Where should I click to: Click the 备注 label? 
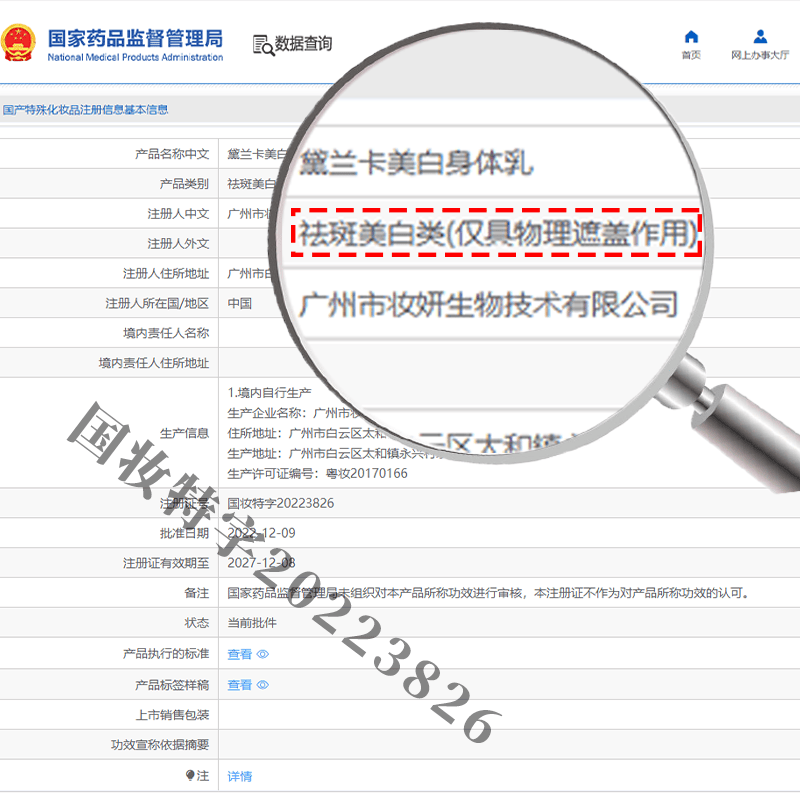pos(196,593)
